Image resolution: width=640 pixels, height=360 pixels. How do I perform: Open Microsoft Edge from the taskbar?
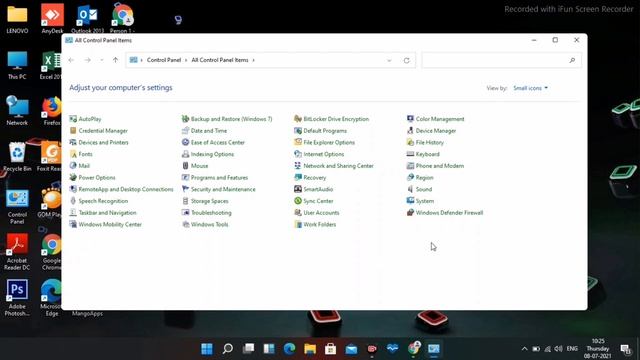click(x=289, y=349)
